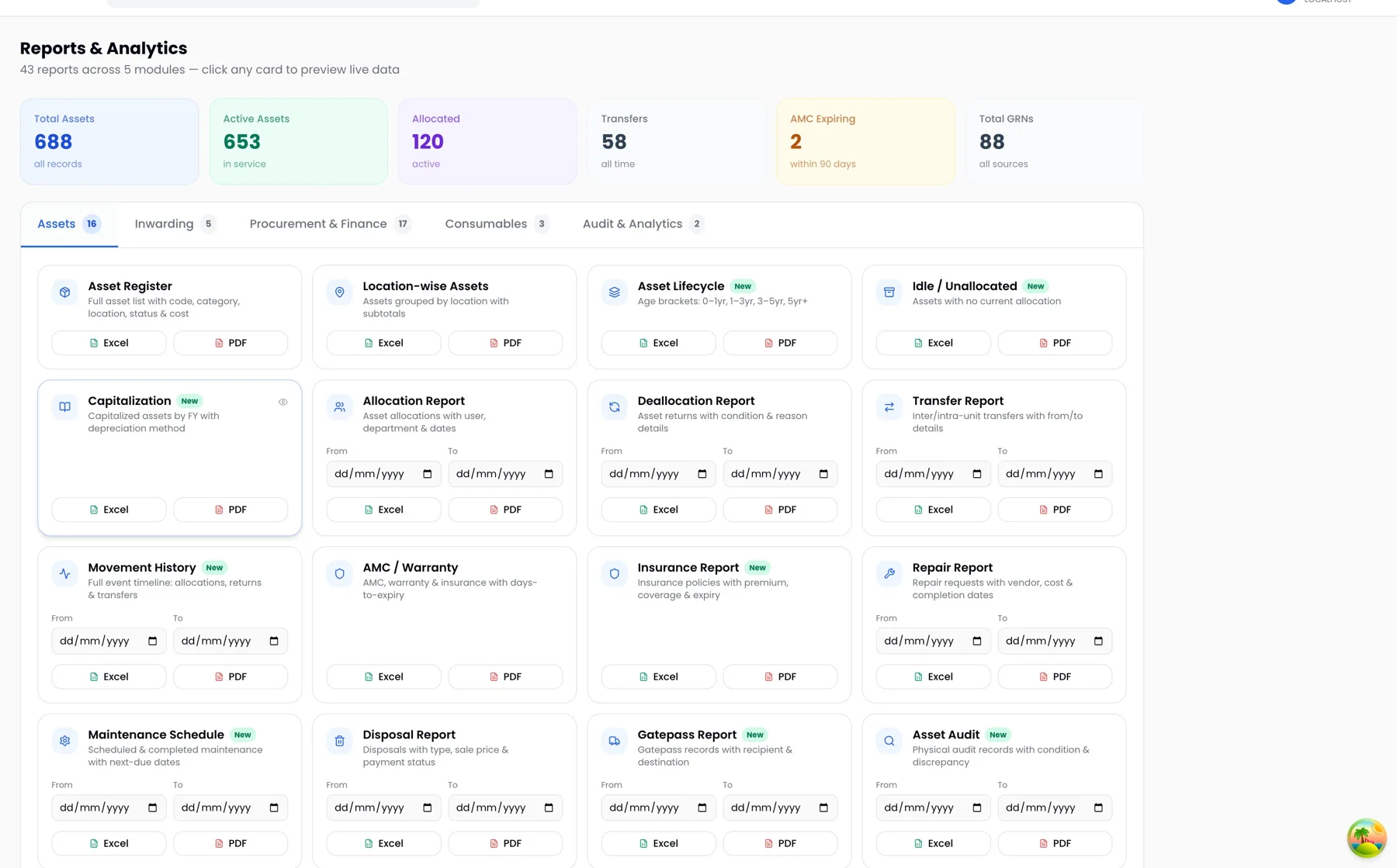Download AMC / Warranty report as PDF
The height and width of the screenshot is (868, 1397).
tap(505, 676)
